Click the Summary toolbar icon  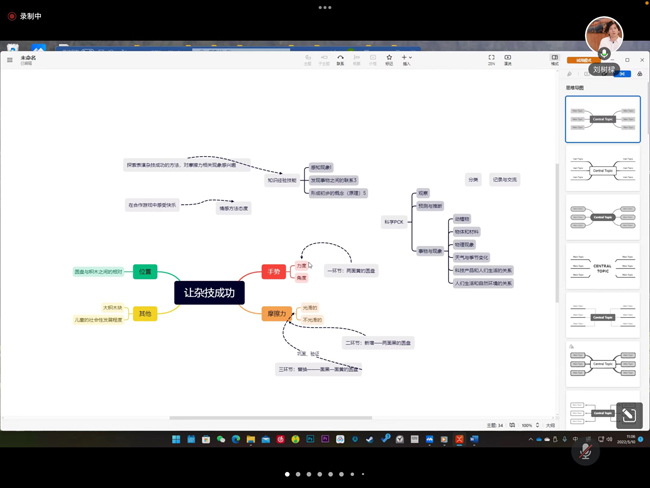click(x=357, y=60)
